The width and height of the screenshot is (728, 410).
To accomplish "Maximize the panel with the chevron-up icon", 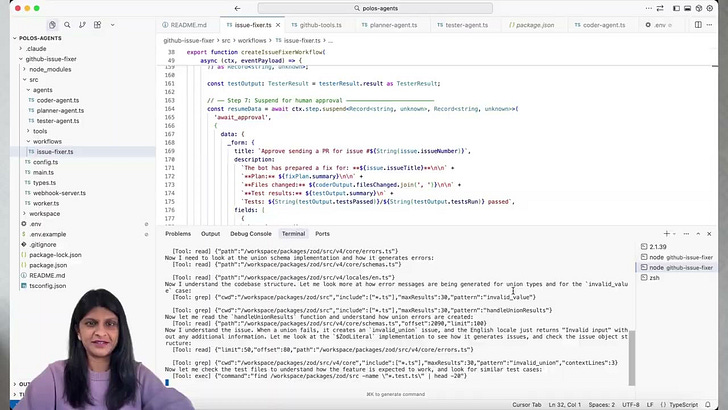I will point(698,234).
